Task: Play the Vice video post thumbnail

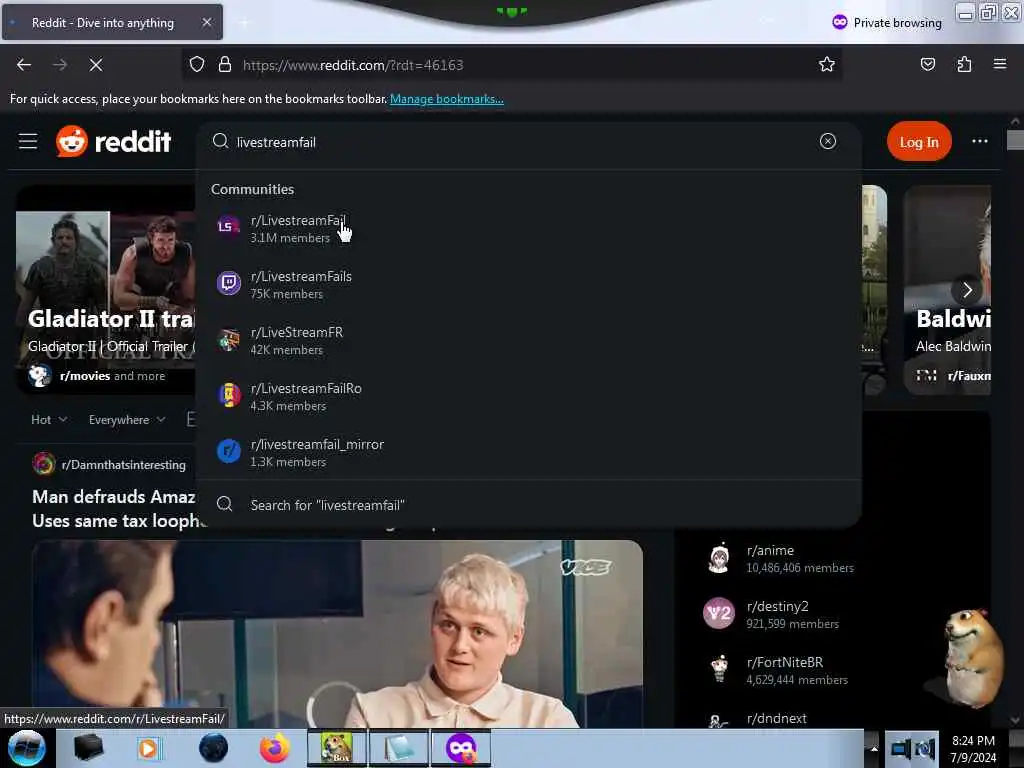Action: (337, 633)
